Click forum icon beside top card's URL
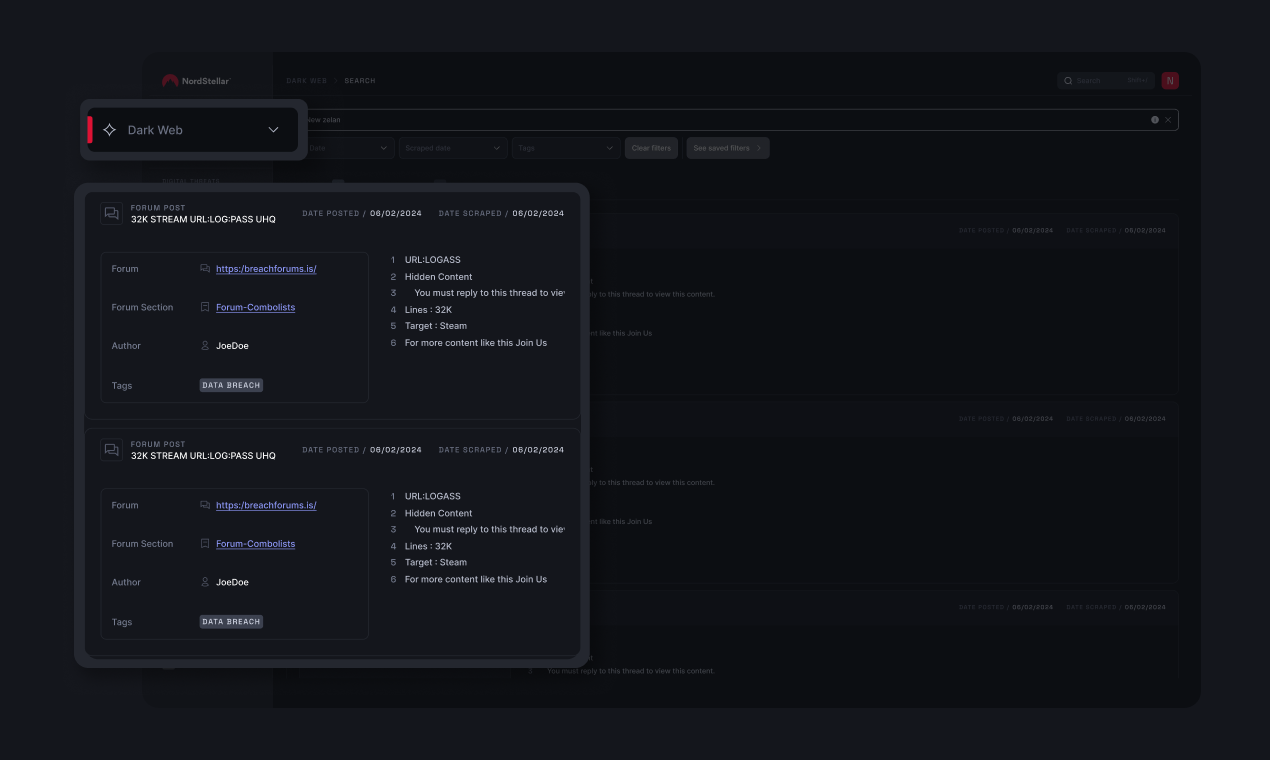 [x=205, y=269]
